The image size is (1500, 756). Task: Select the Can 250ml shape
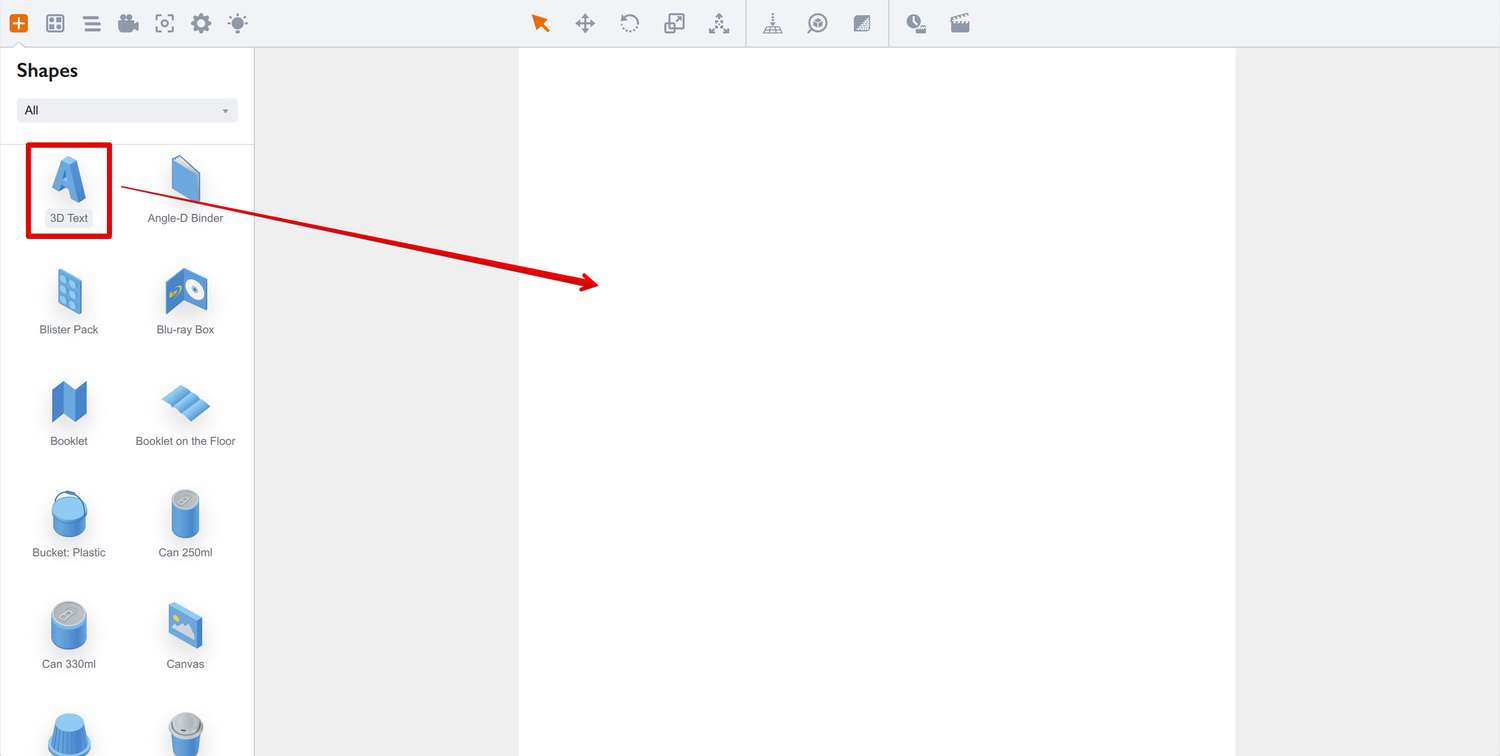[x=185, y=525]
